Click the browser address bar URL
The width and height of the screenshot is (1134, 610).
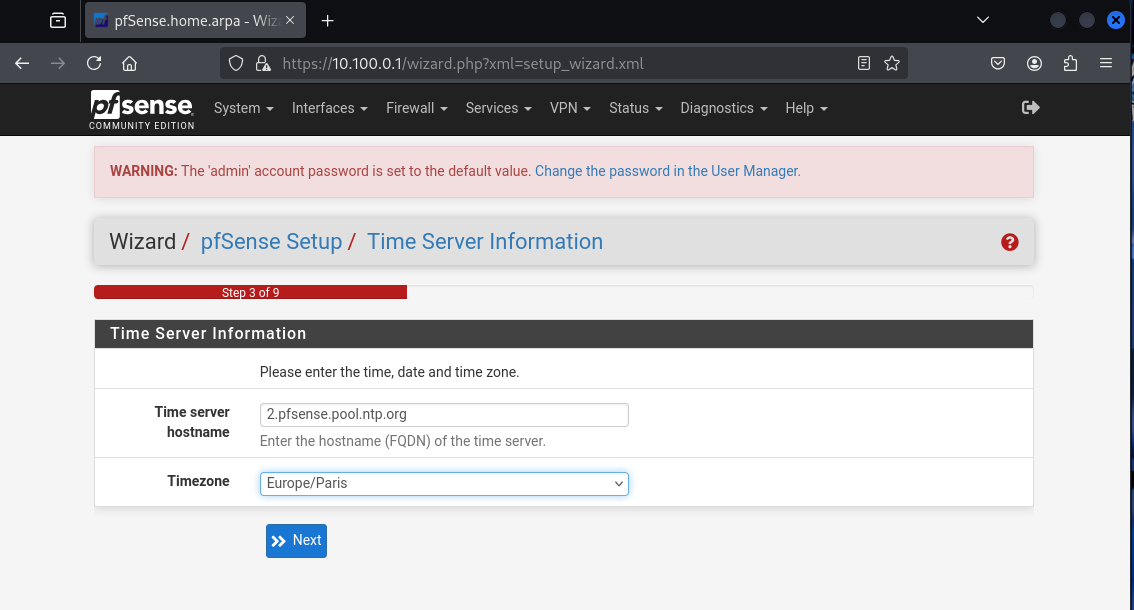pos(463,64)
